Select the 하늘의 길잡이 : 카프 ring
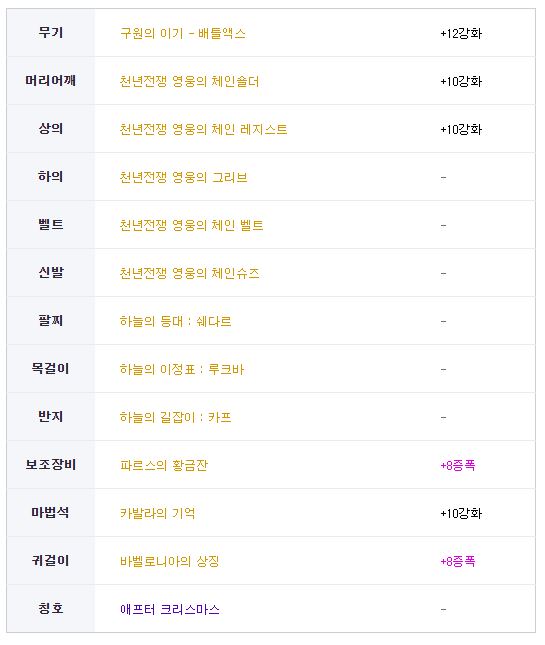The height and width of the screenshot is (645, 545). (175, 418)
